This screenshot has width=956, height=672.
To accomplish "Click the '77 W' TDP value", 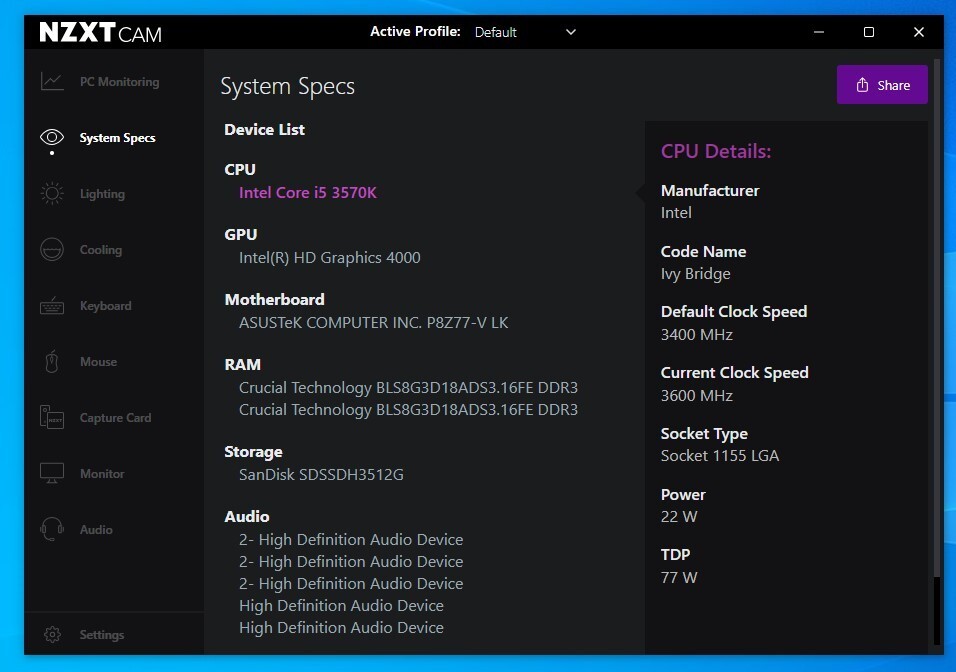I will pyautogui.click(x=679, y=577).
